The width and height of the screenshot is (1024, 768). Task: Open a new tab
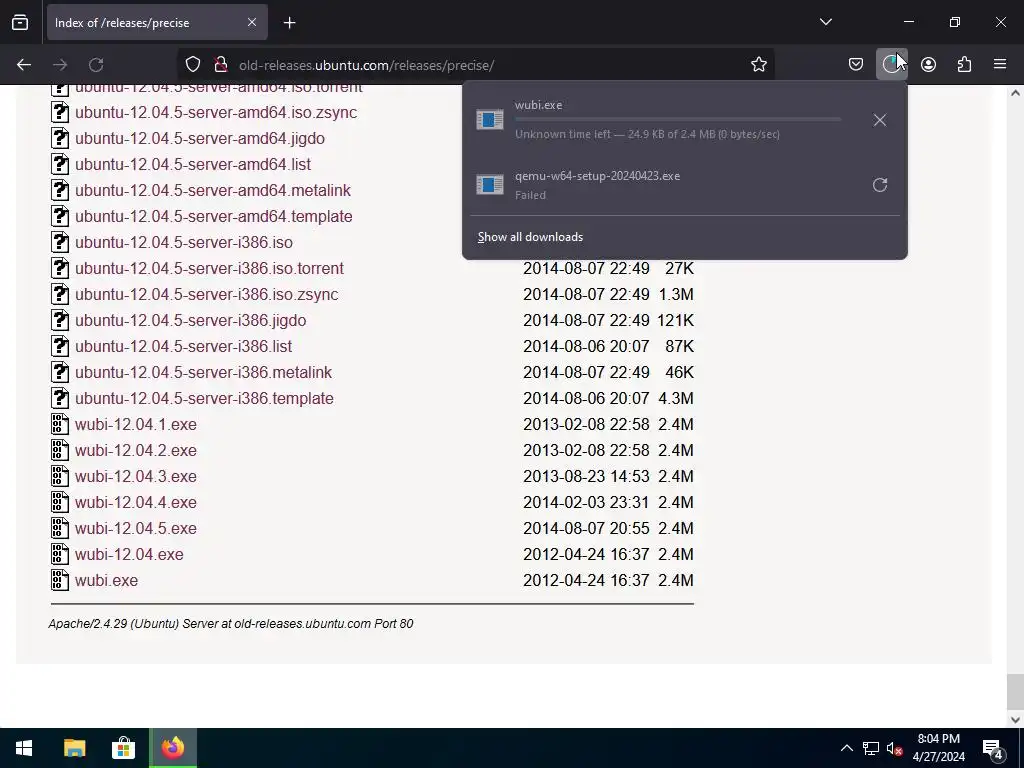(x=289, y=23)
